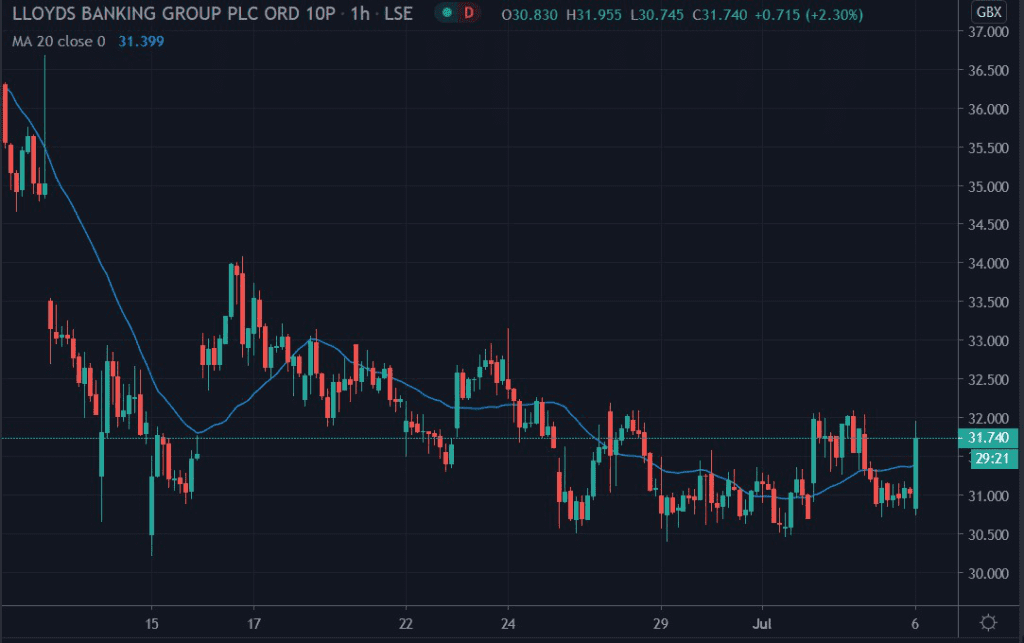Click the red D delayed-data badge
The height and width of the screenshot is (643, 1024).
point(467,14)
